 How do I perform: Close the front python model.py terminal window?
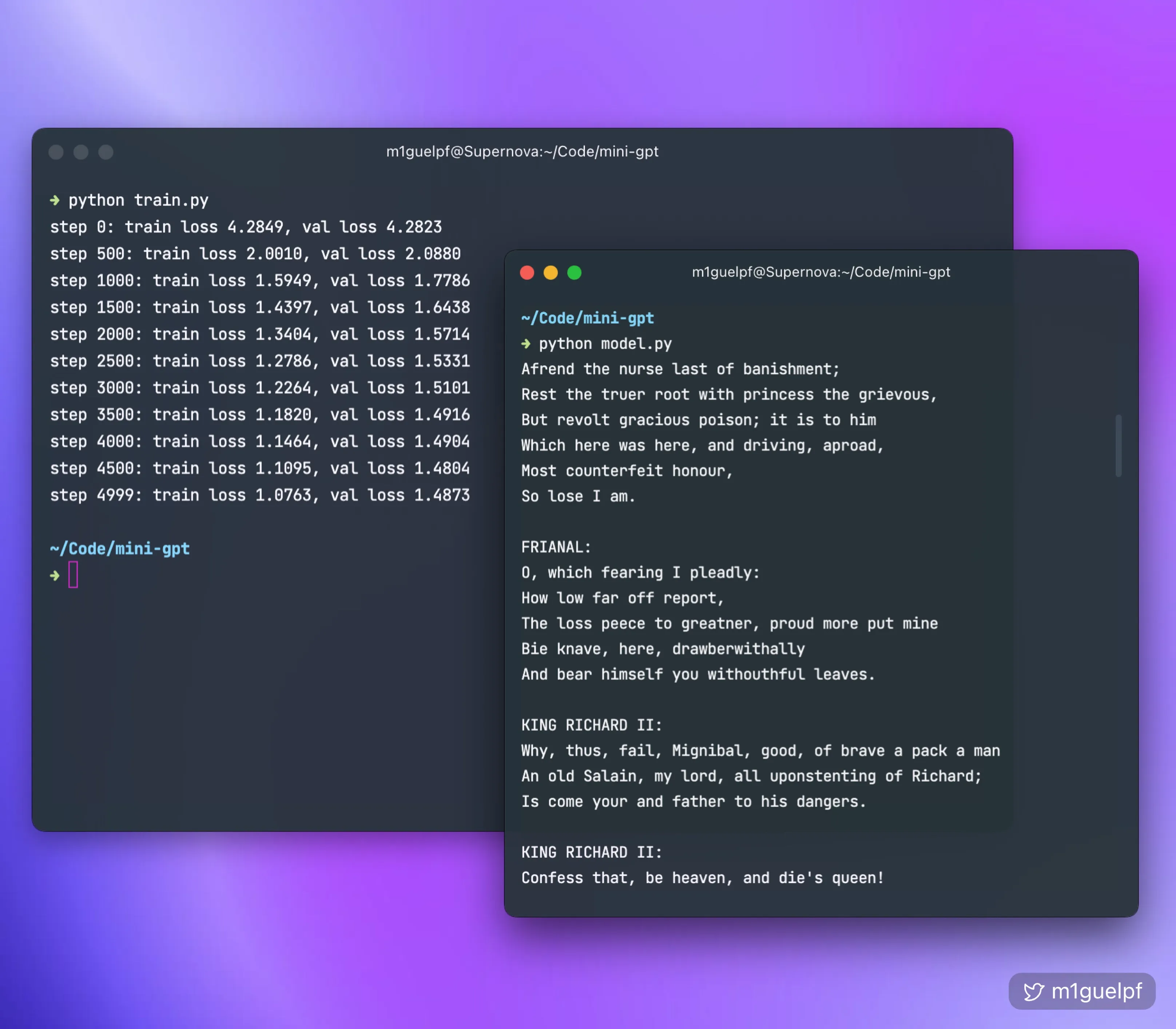(527, 273)
